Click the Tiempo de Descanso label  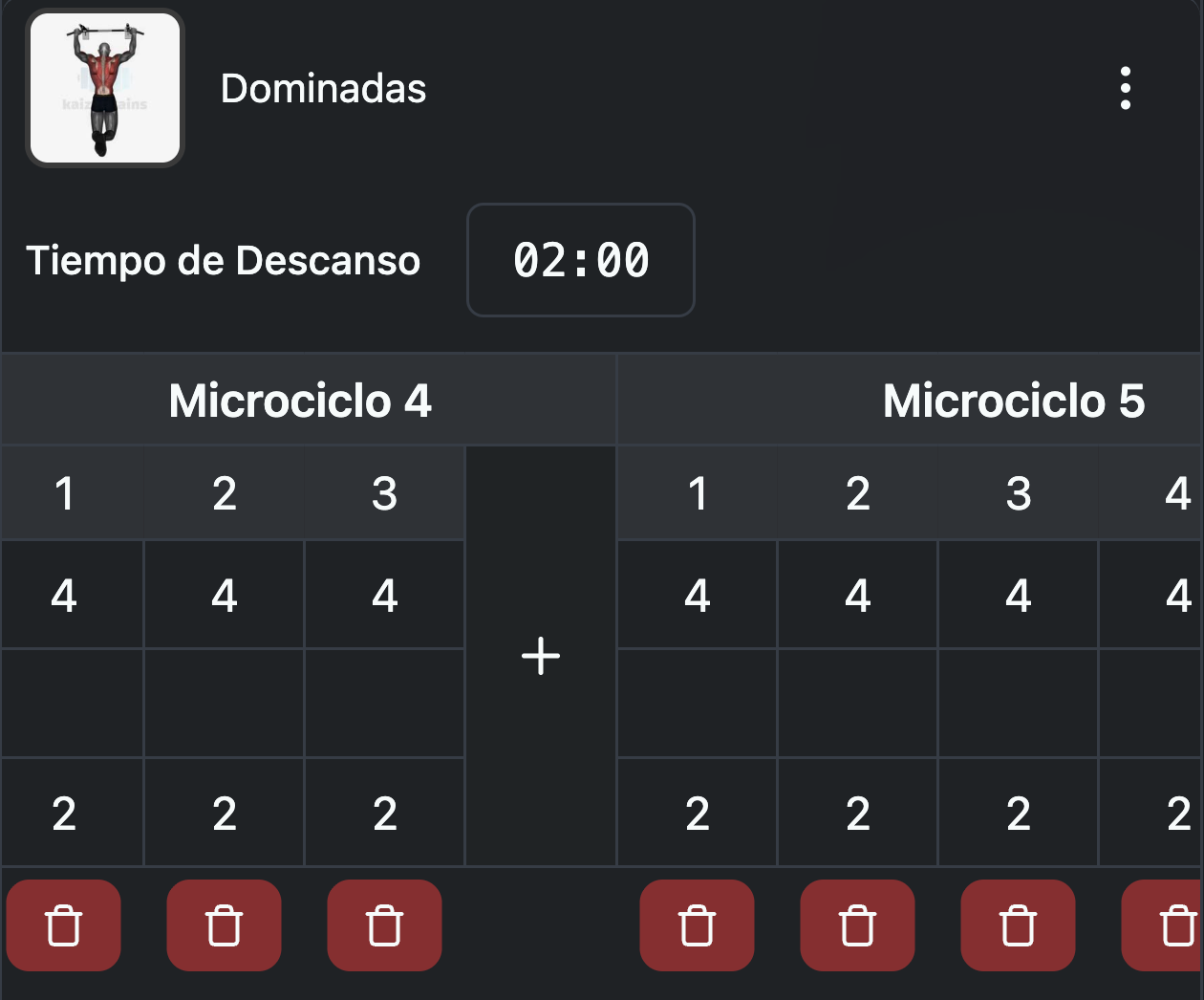[224, 260]
